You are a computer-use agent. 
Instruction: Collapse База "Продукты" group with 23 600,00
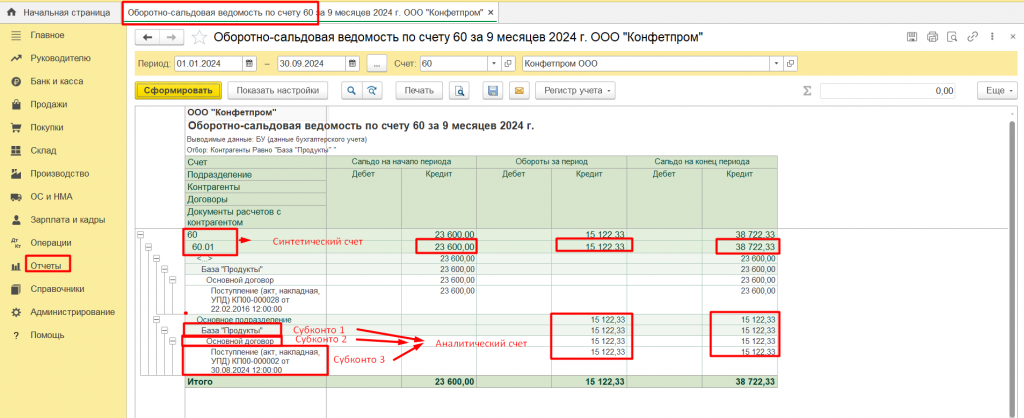164,269
